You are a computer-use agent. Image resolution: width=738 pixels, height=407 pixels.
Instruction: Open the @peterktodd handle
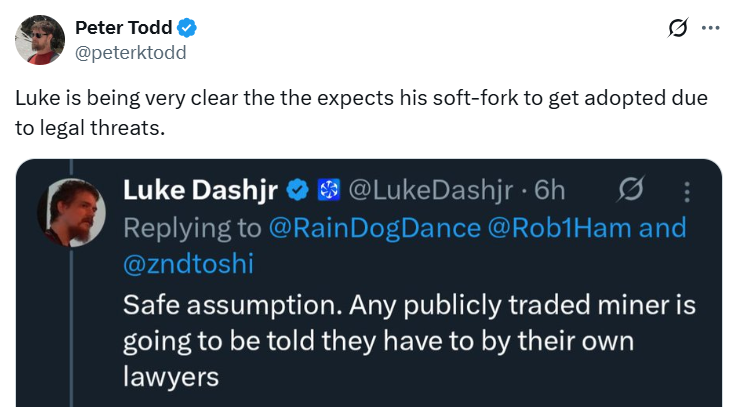pyautogui.click(x=130, y=51)
